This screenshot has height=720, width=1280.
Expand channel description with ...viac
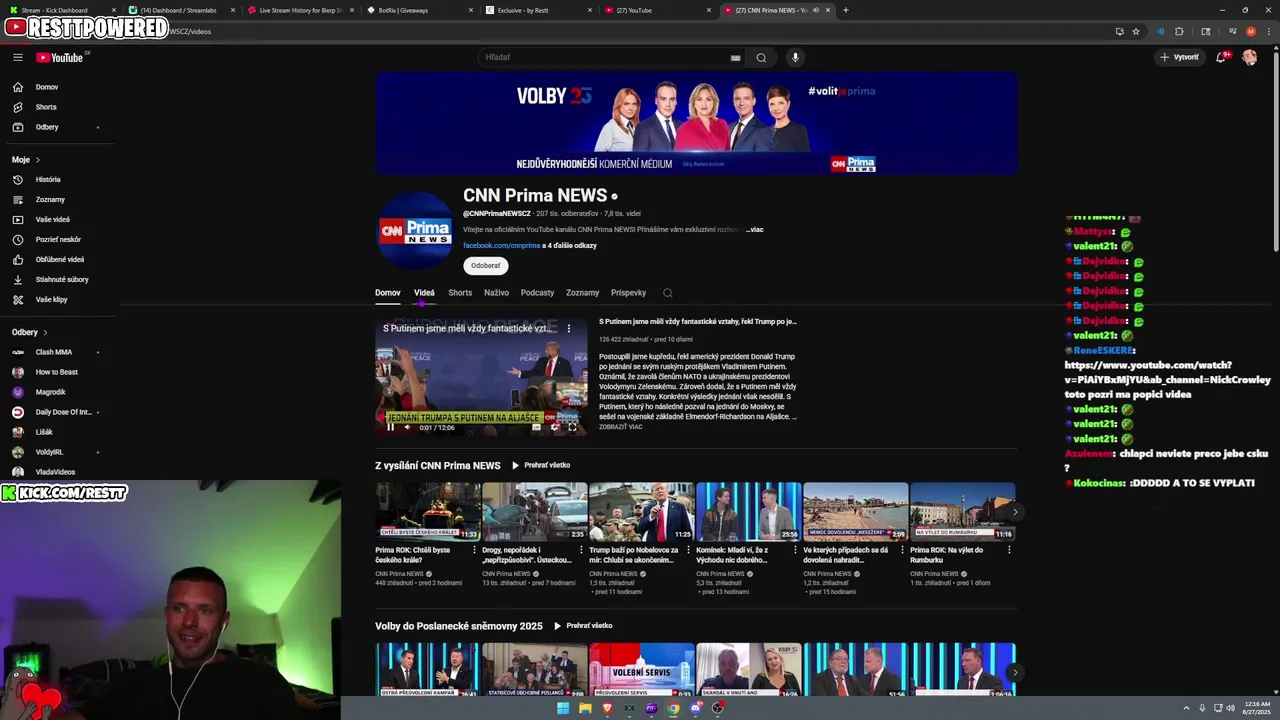pyautogui.click(x=754, y=230)
